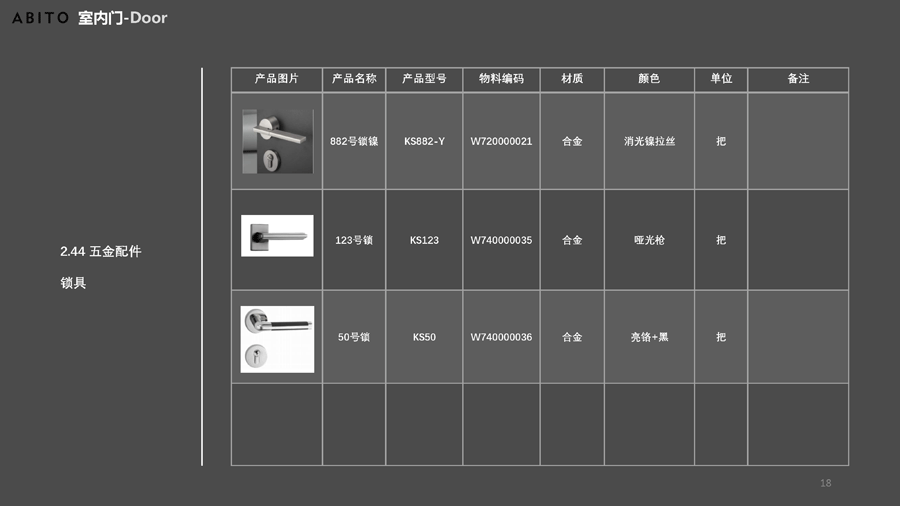Select the '882号锁镍' name cell
This screenshot has height=506, width=900.
coord(354,141)
